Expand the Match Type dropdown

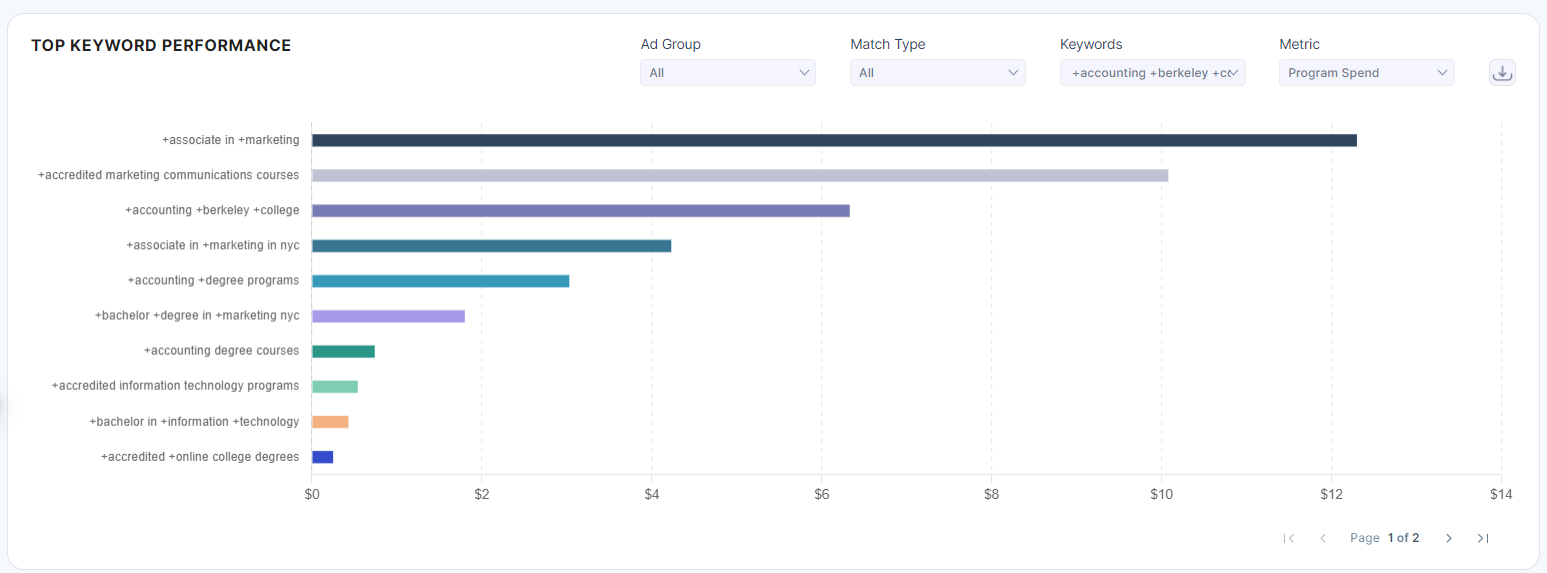(937, 73)
